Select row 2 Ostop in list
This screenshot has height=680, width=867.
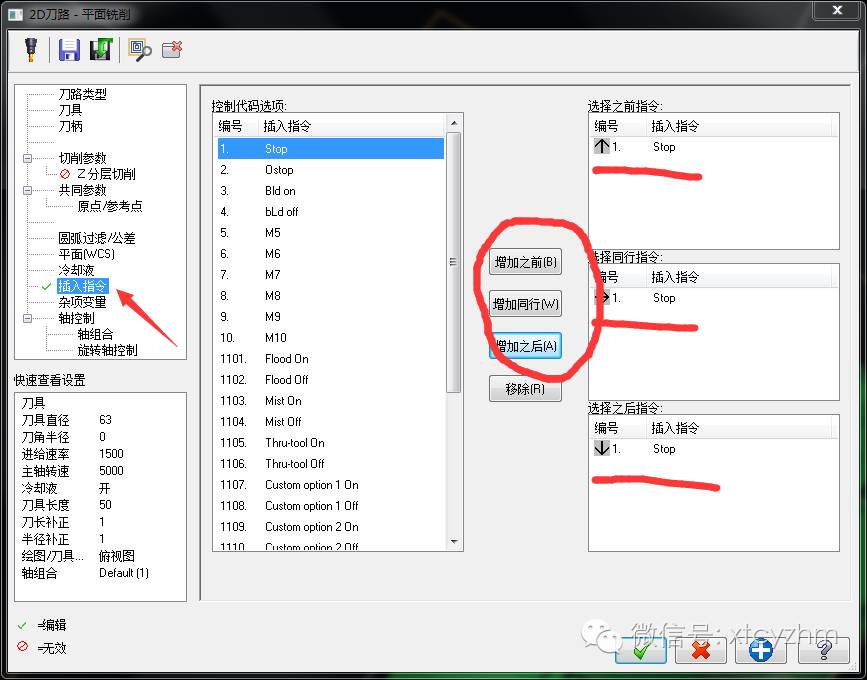(331, 170)
